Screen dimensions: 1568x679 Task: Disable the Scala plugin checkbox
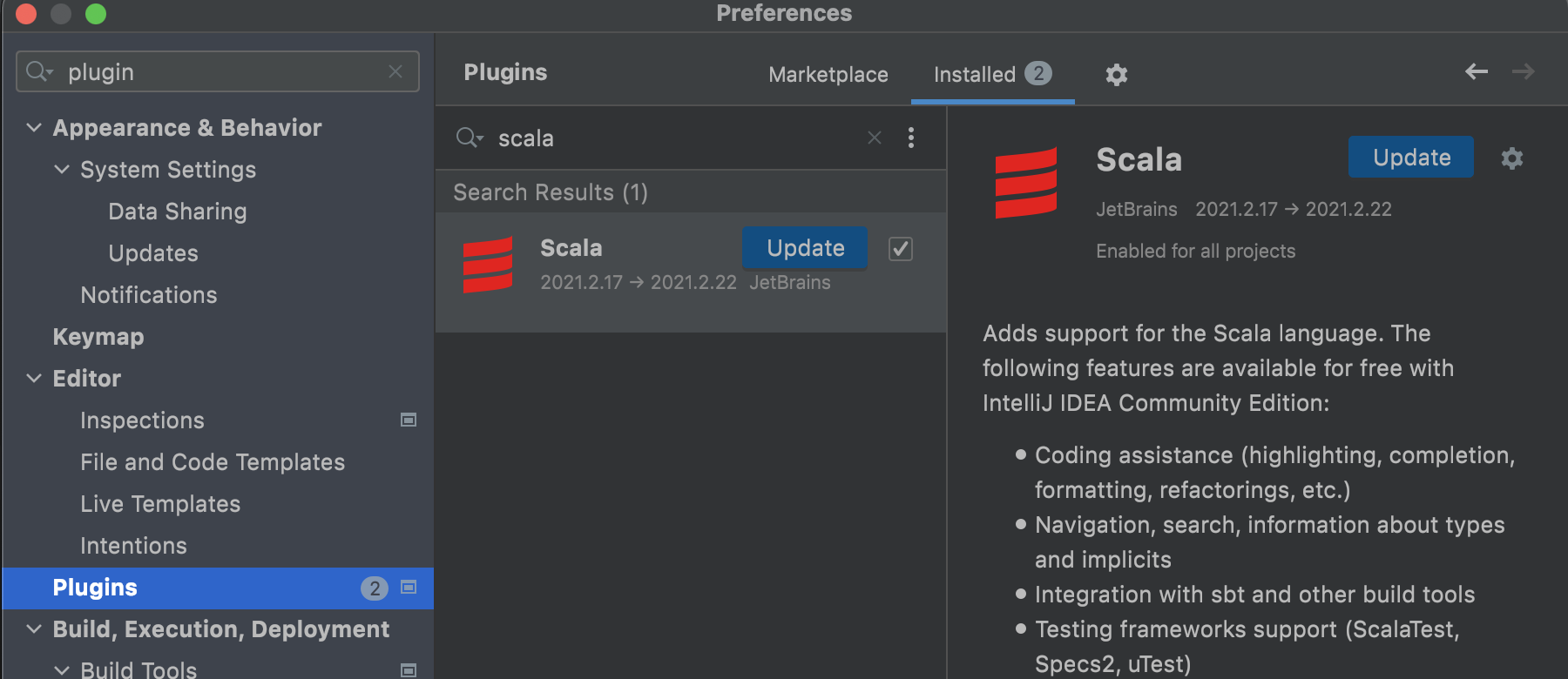[x=900, y=249]
